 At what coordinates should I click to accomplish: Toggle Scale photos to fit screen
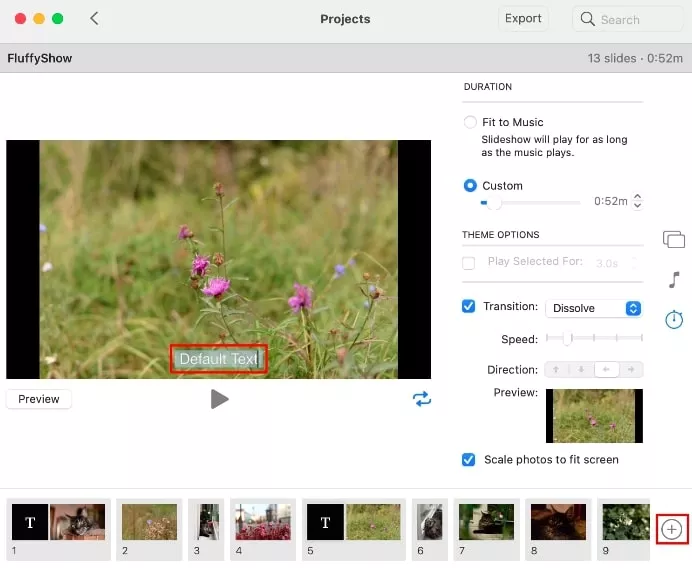(x=468, y=459)
